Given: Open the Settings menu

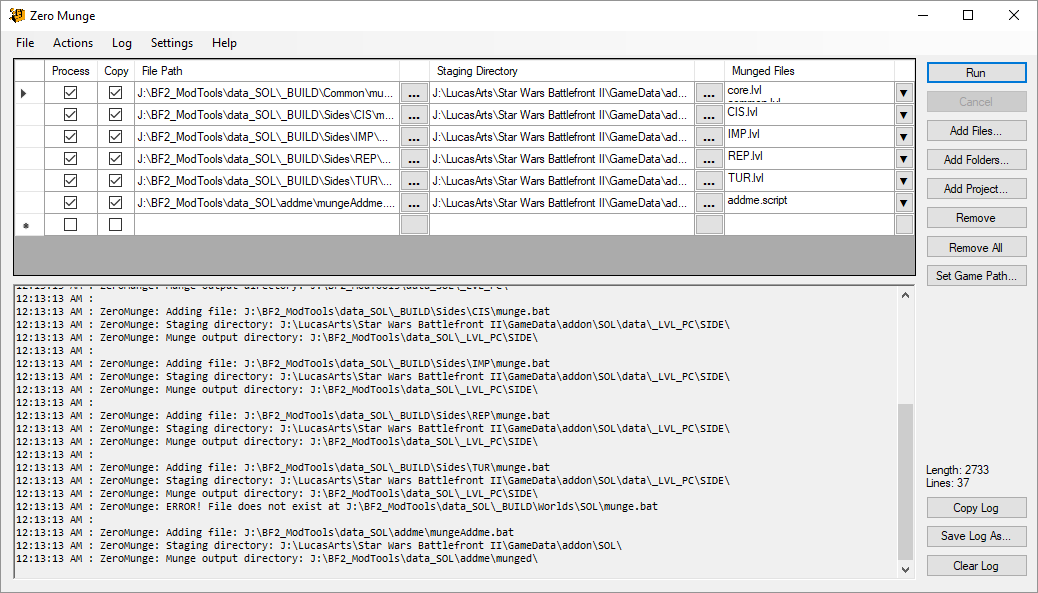Looking at the screenshot, I should (172, 43).
